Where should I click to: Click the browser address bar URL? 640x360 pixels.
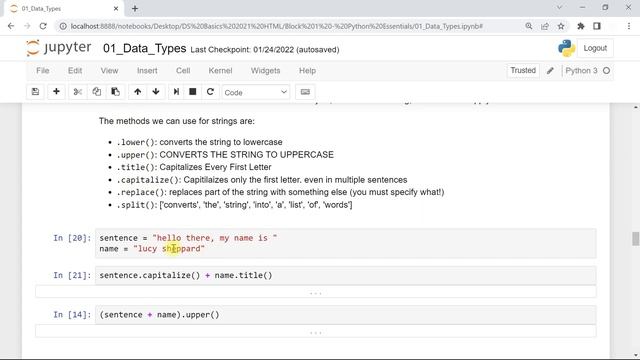point(276,26)
